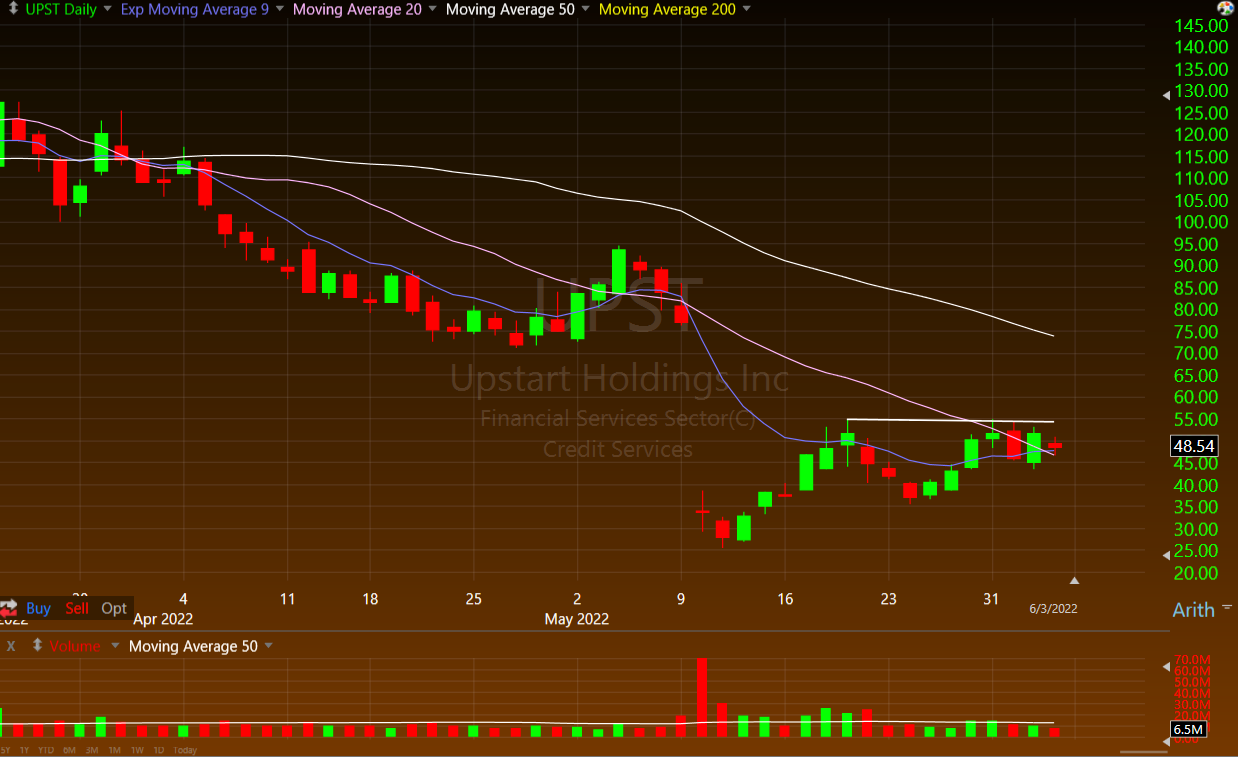Select Moving Average 50 label in Volume pane
This screenshot has height=757, width=1238.
[x=193, y=646]
